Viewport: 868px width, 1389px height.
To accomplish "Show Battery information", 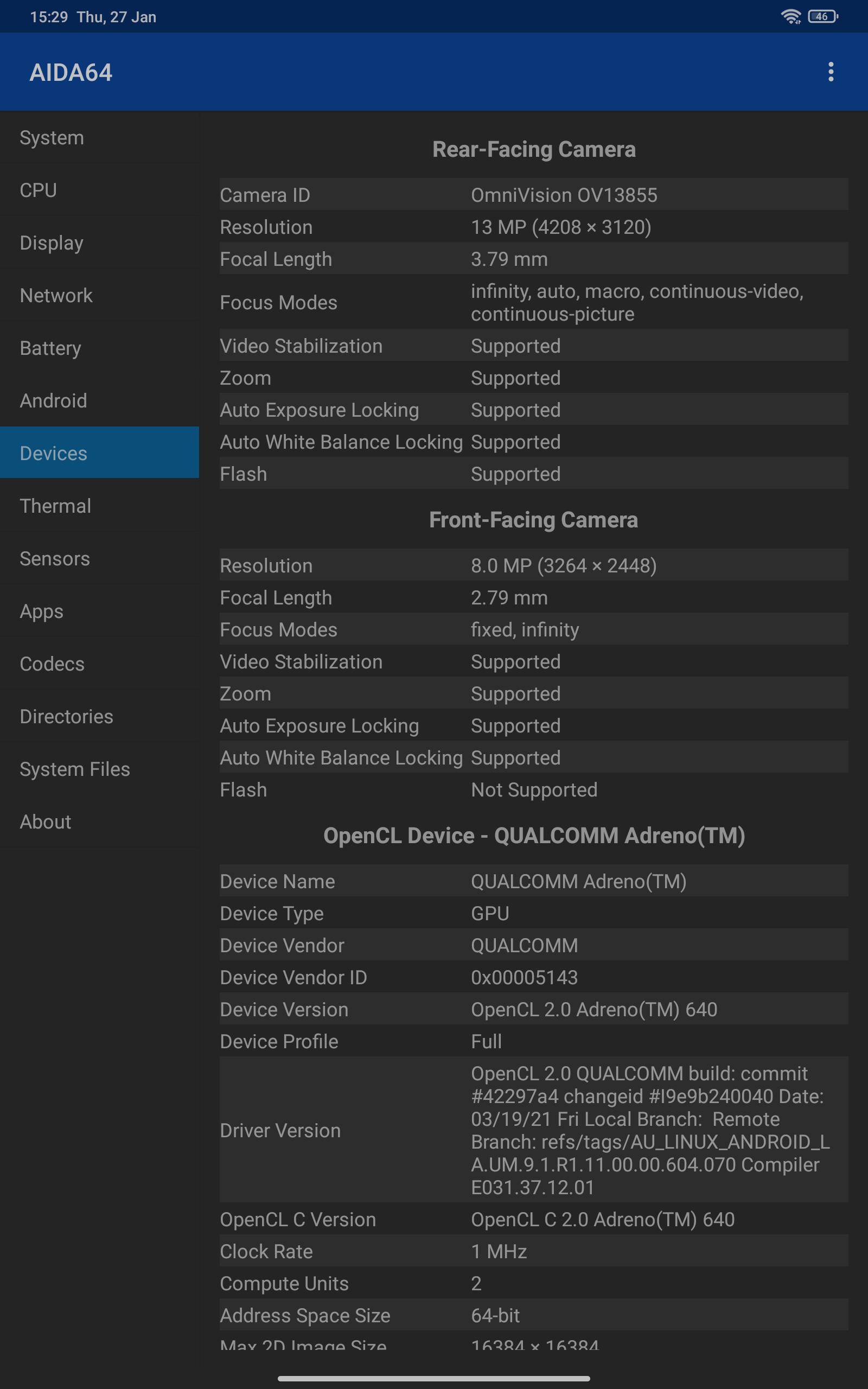I will [100, 348].
